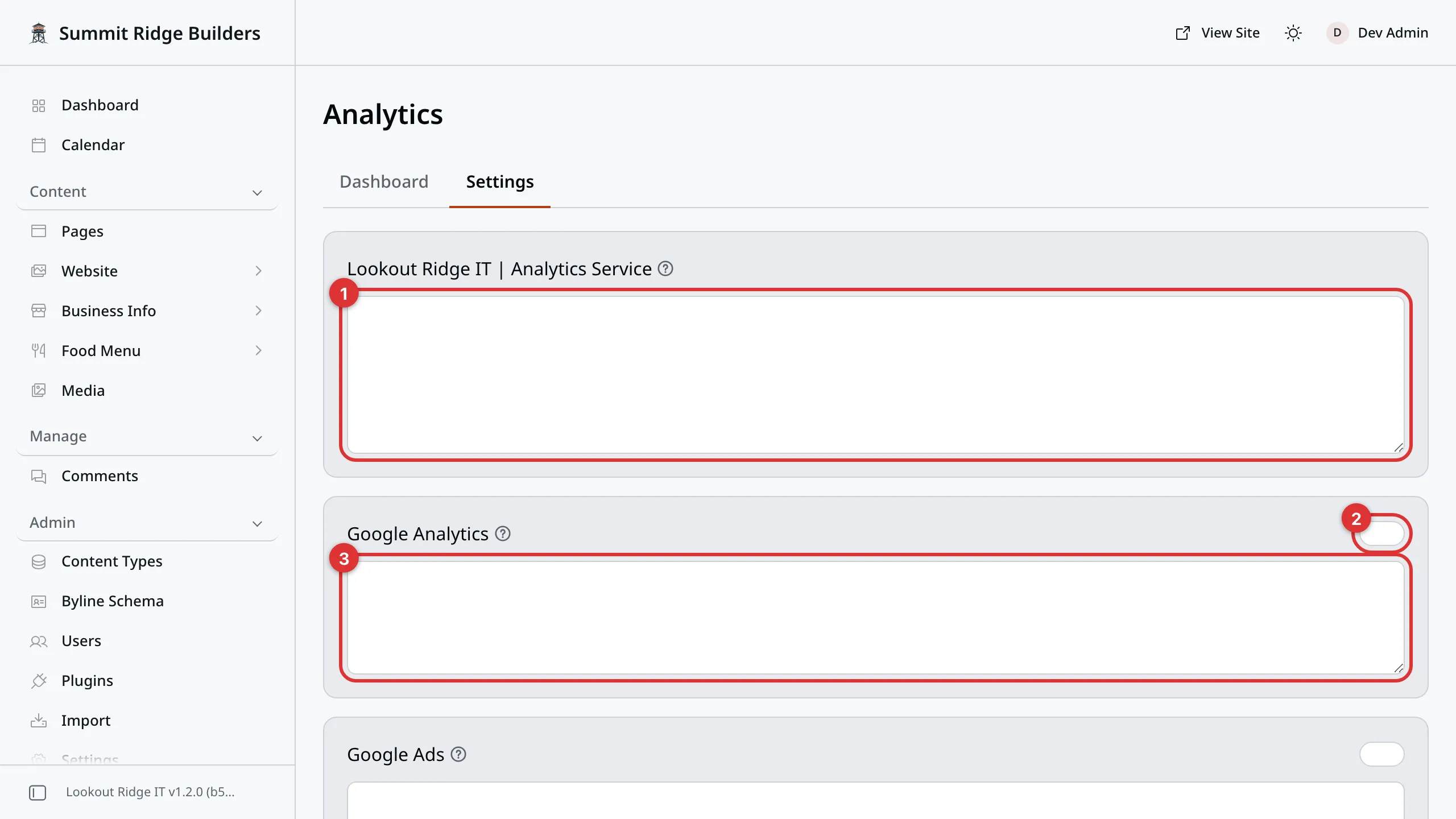Switch theme using the sun icon

[1293, 33]
